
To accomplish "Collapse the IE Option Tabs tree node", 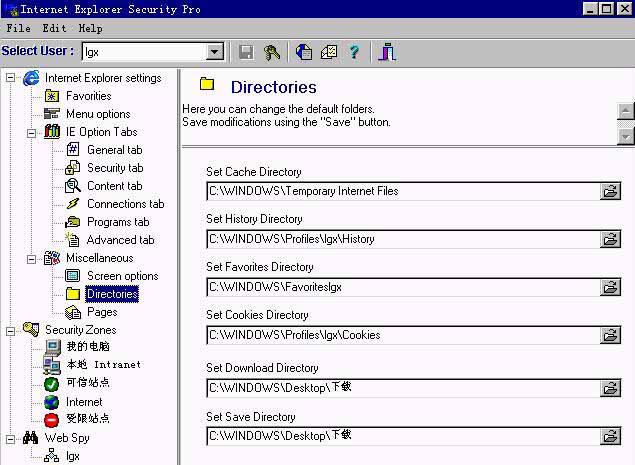I will pos(32,132).
